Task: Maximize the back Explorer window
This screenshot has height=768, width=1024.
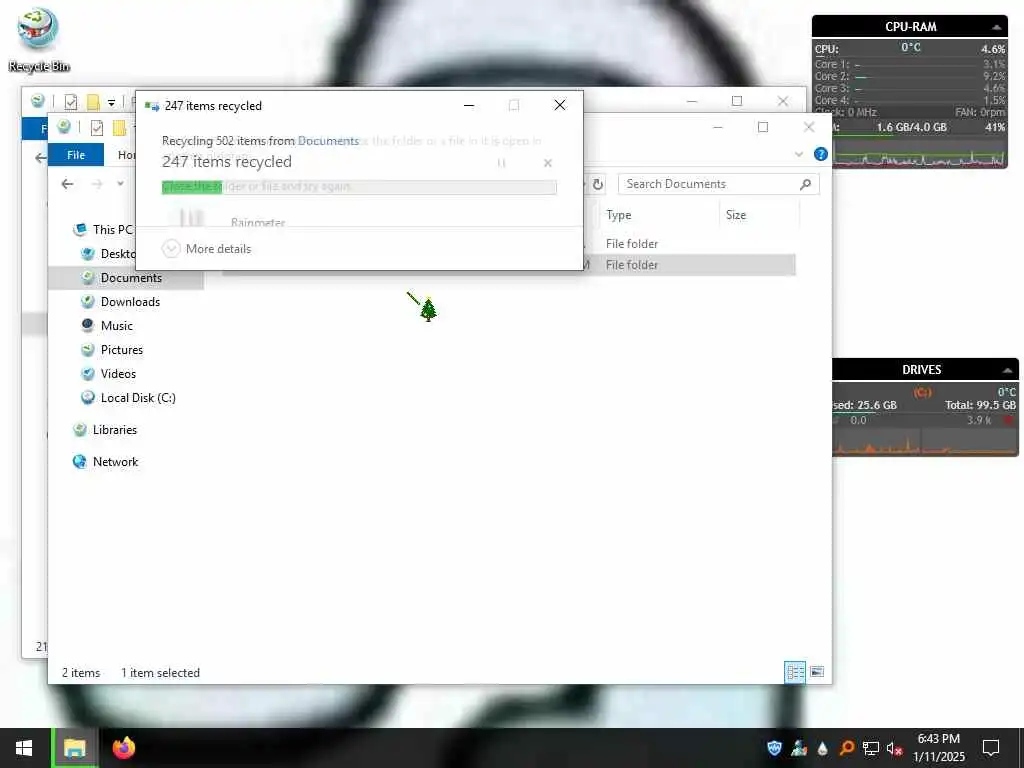Action: click(737, 101)
